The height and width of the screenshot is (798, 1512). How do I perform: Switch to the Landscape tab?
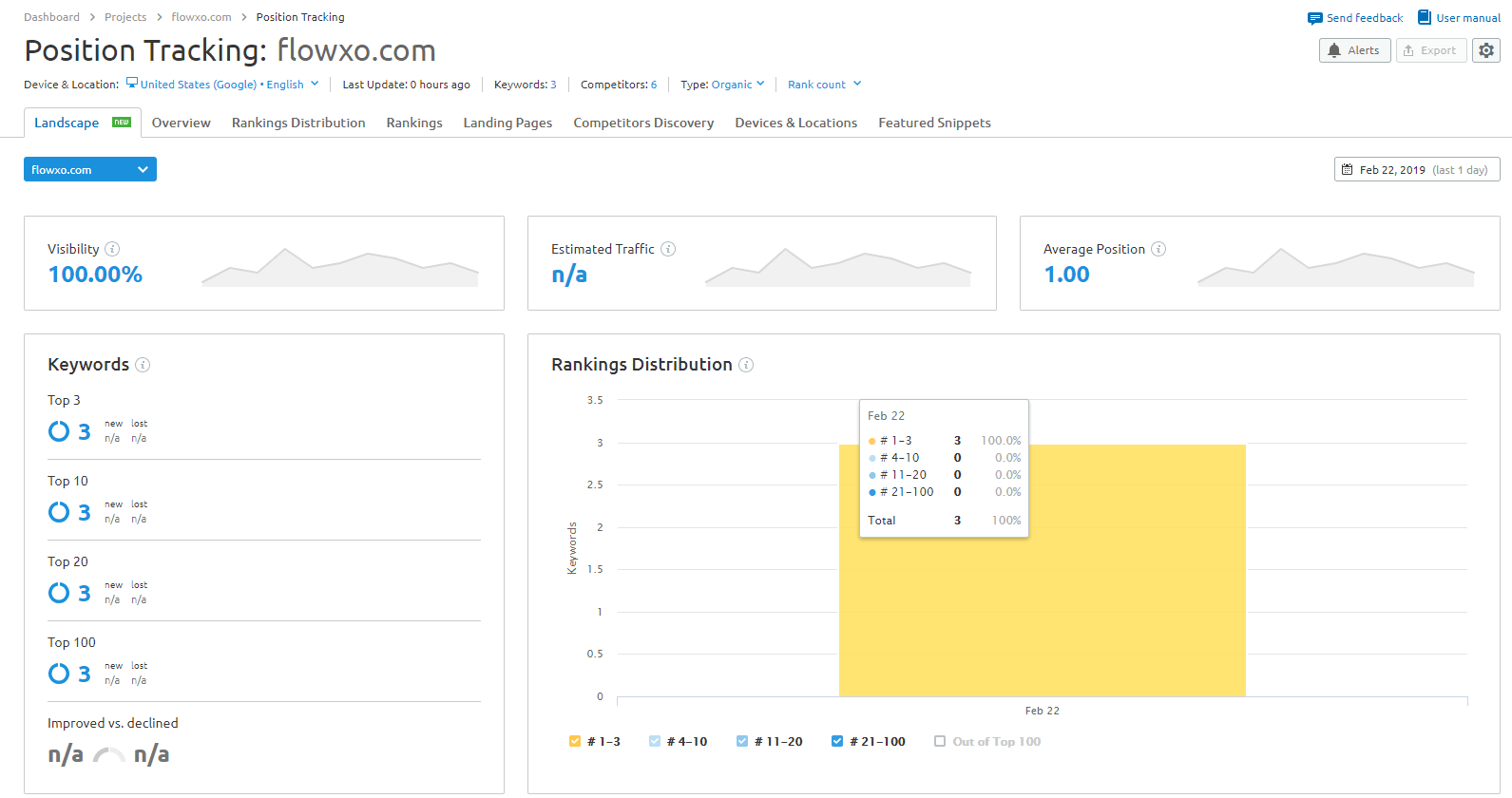click(x=83, y=123)
